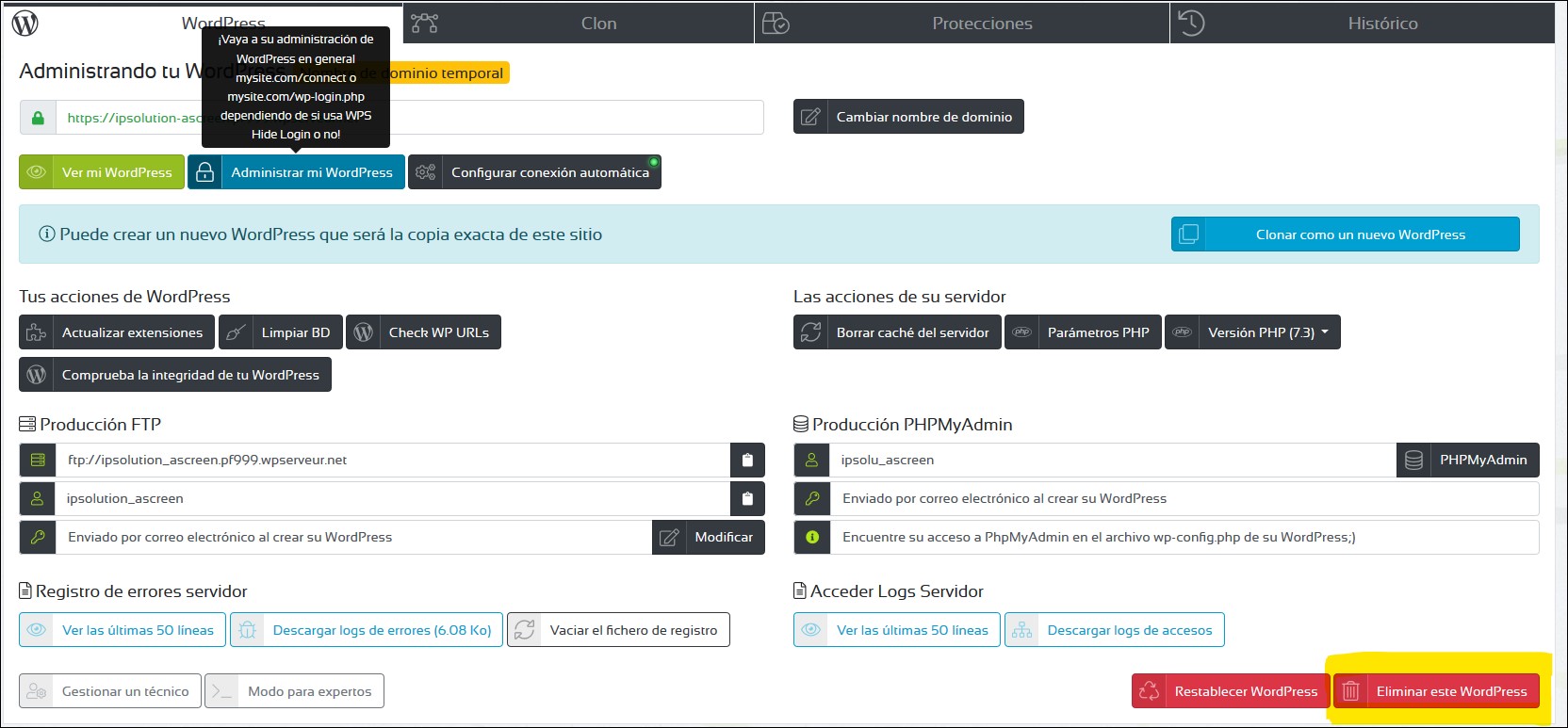View last 50 lines of error log

coord(122,630)
